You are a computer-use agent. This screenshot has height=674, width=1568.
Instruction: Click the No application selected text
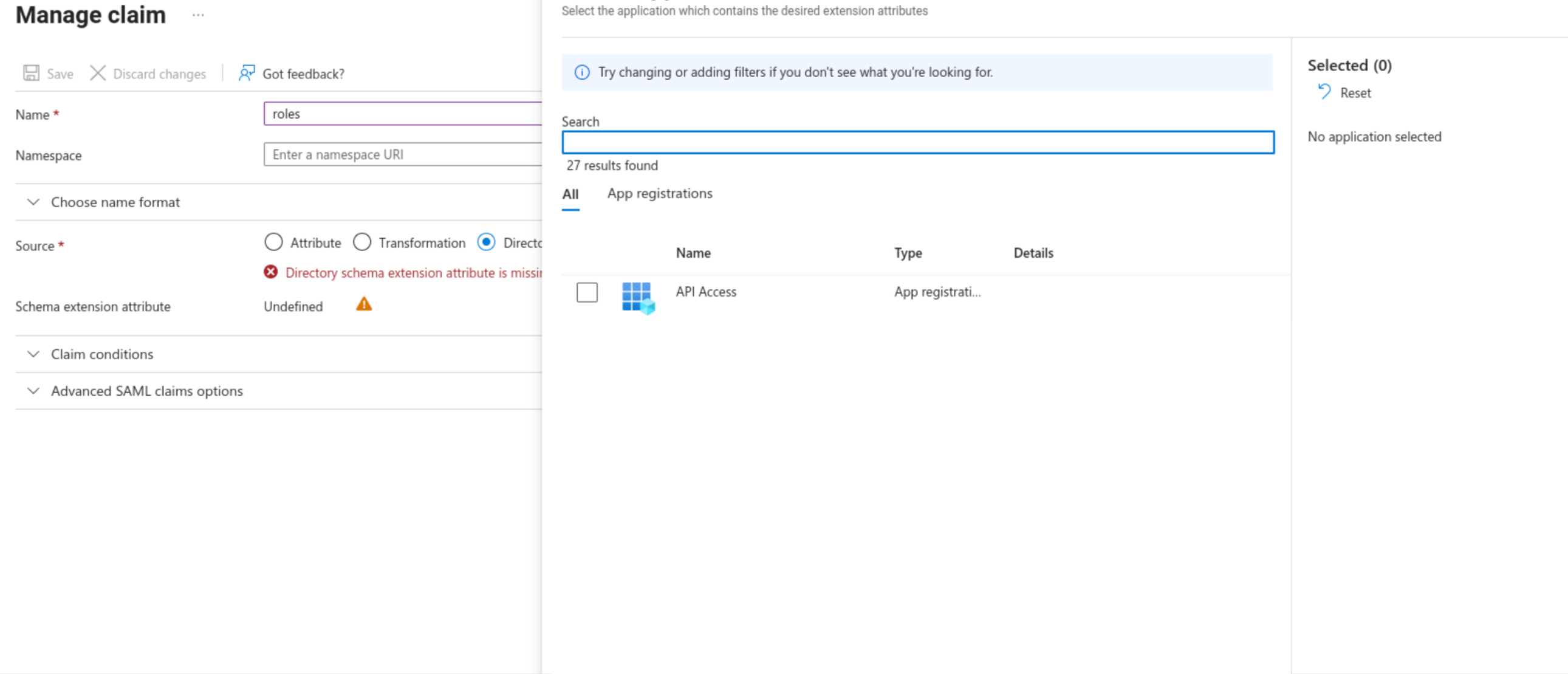click(1374, 137)
